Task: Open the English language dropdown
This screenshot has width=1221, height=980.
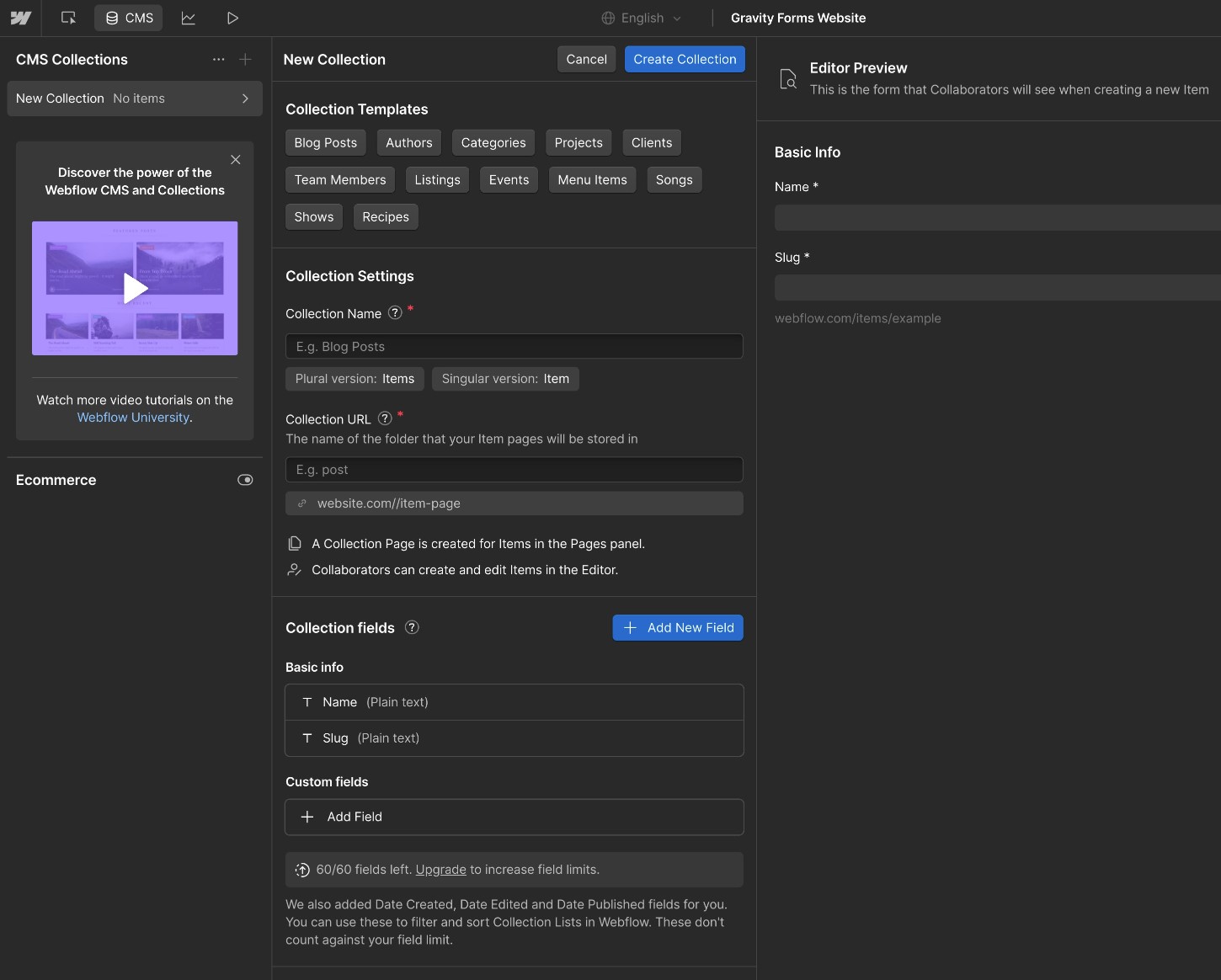Action: (641, 18)
